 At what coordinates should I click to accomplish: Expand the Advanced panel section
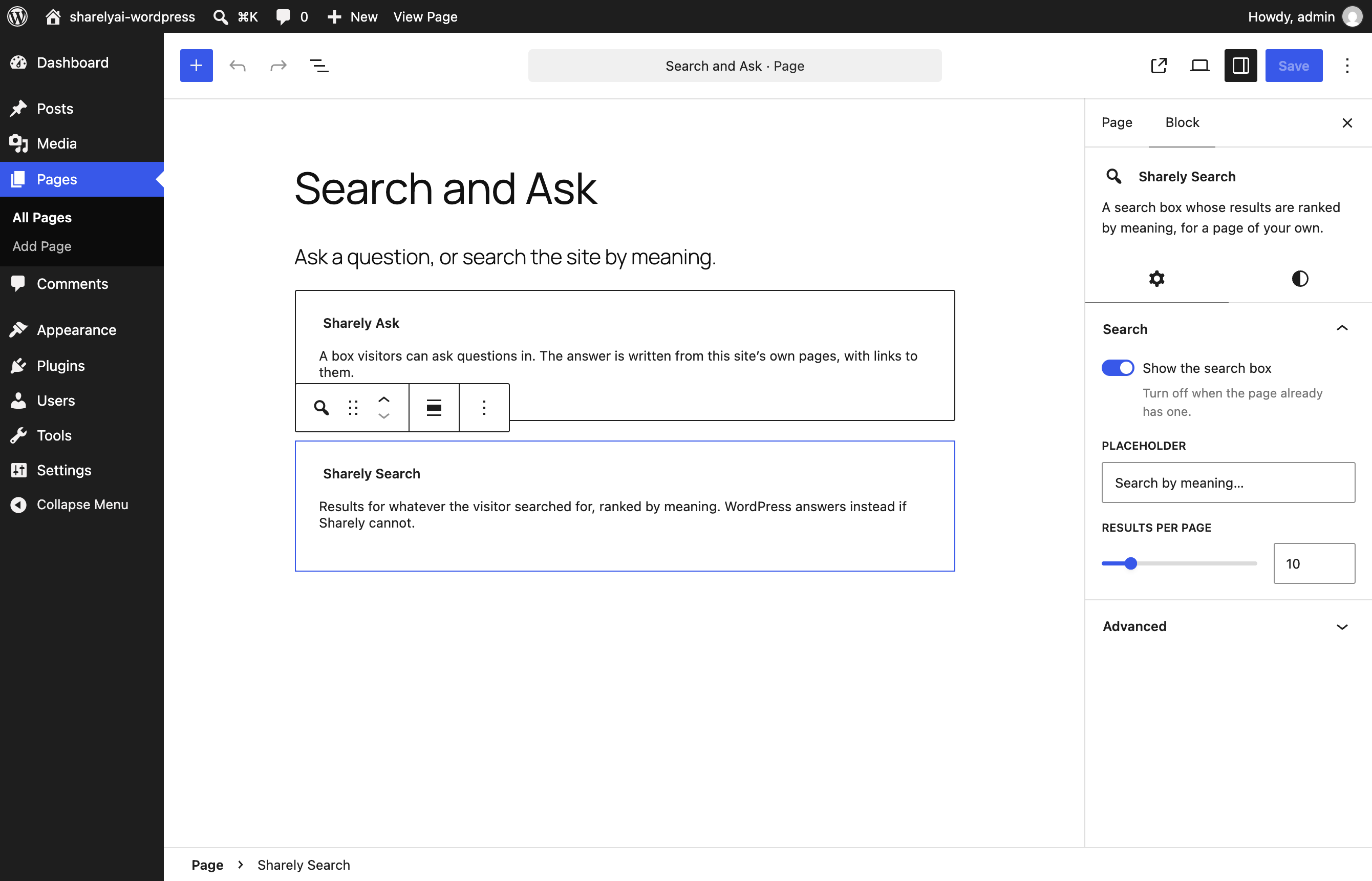pyautogui.click(x=1228, y=626)
